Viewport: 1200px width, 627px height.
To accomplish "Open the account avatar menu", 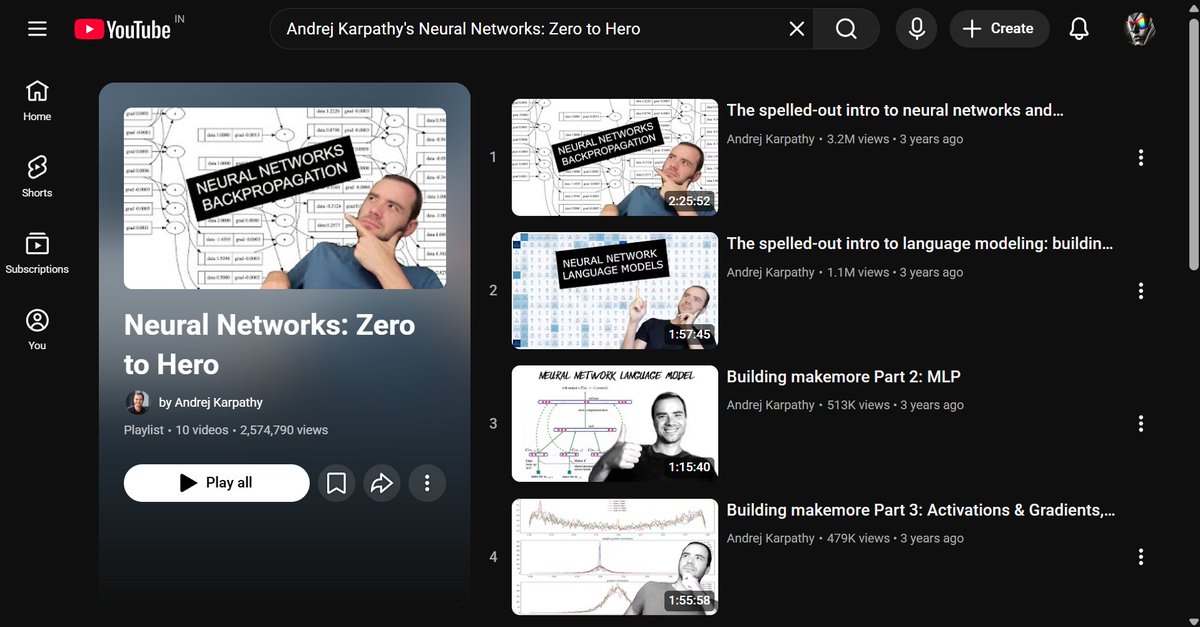I will [1140, 29].
